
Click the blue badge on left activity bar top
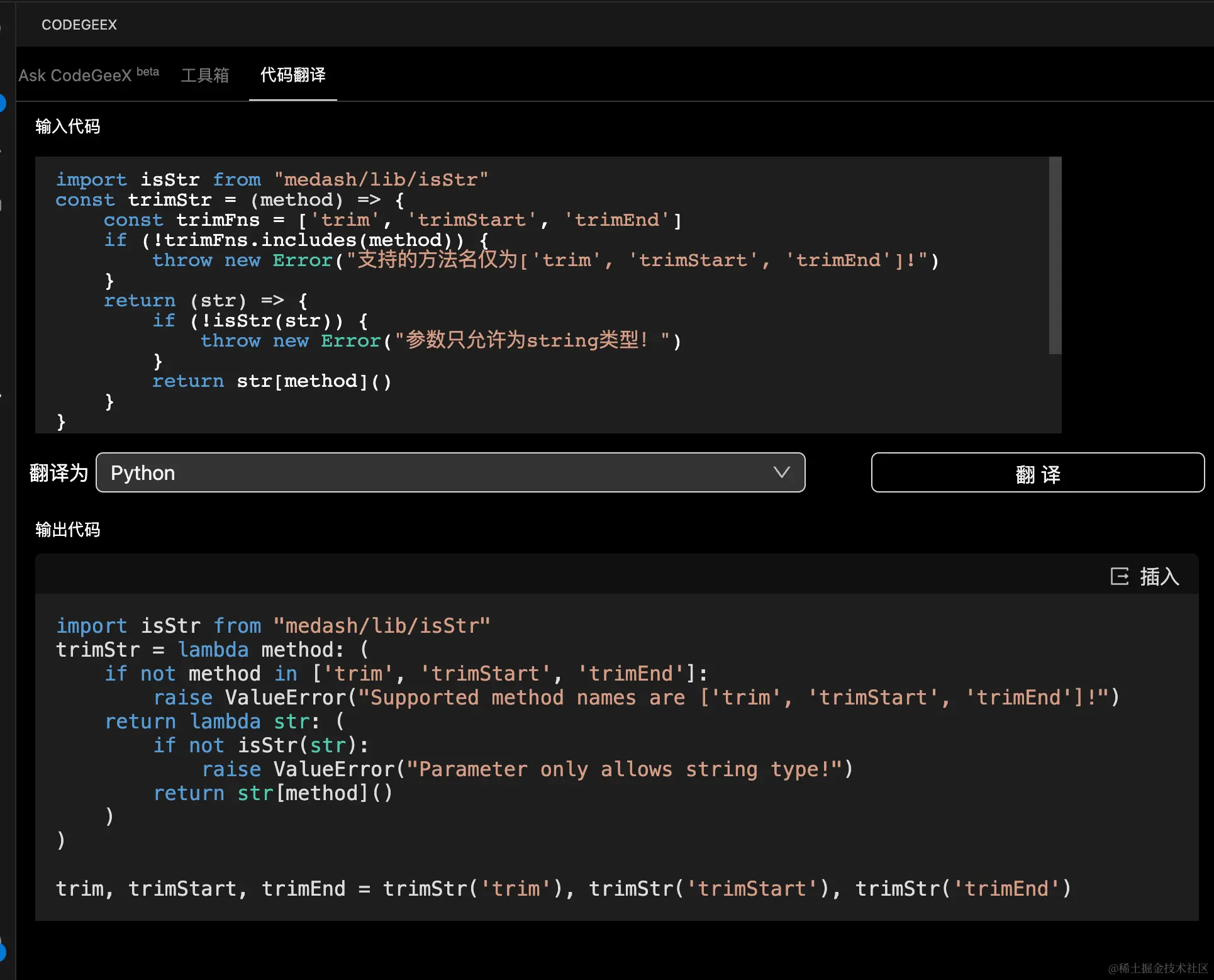(2, 103)
